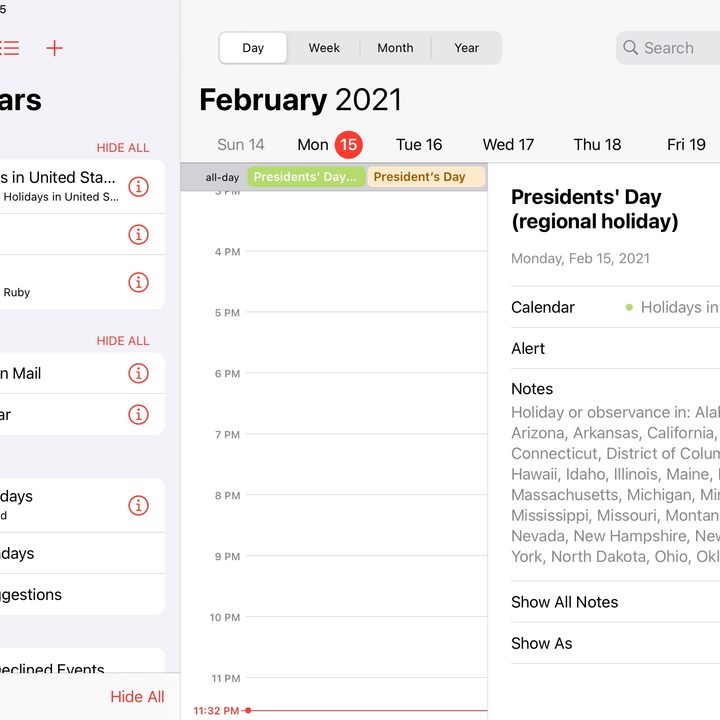Open green Presidents' Day all-day event
Screen dimensions: 720x720
[306, 177]
